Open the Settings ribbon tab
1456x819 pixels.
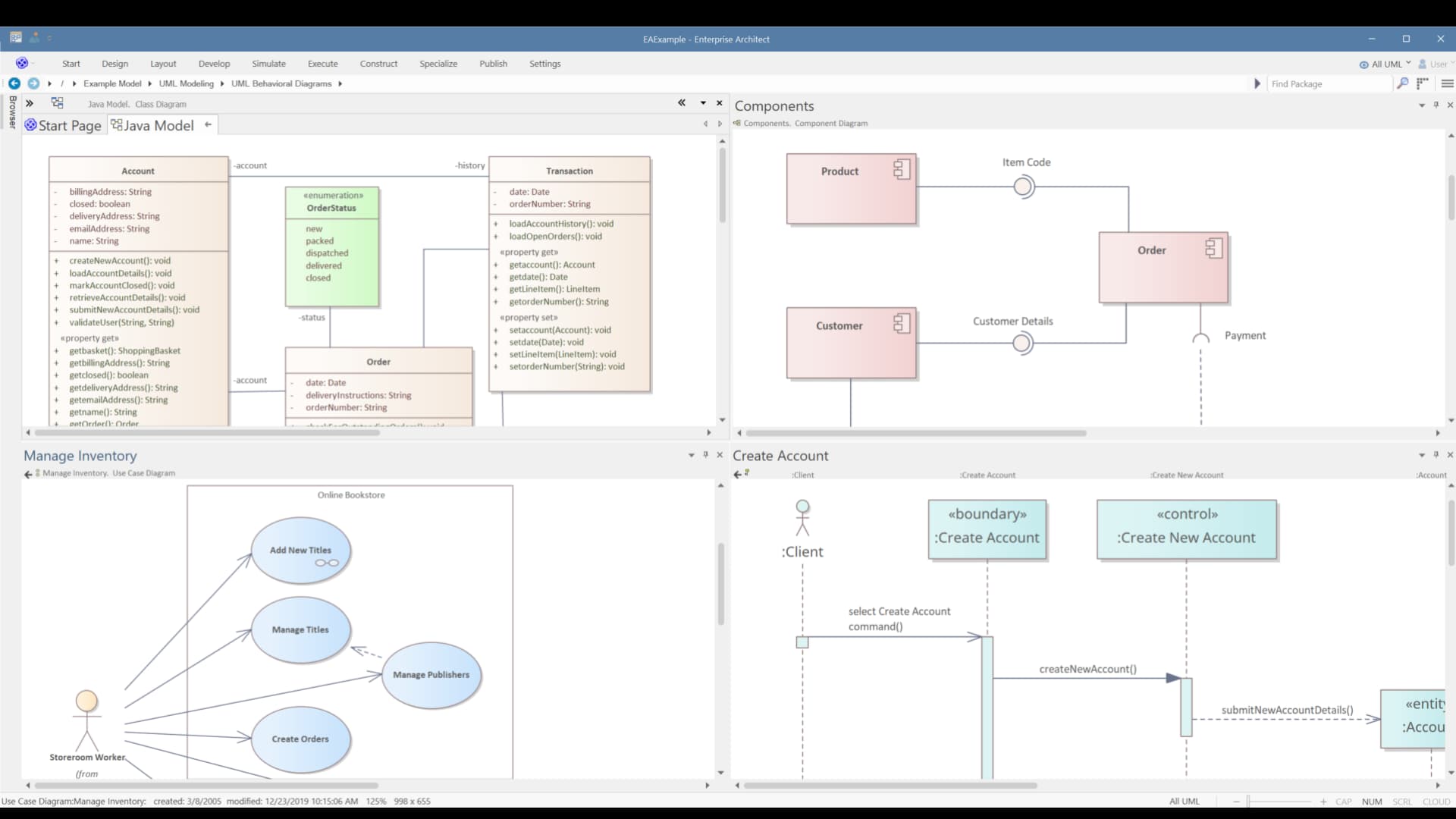pyautogui.click(x=544, y=64)
